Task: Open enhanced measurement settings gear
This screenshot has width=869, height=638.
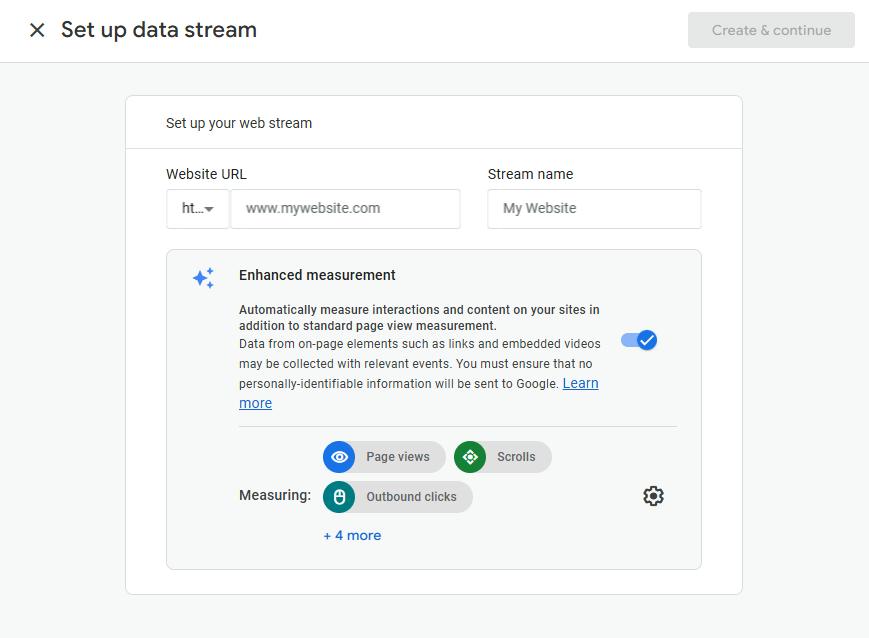Action: (653, 496)
